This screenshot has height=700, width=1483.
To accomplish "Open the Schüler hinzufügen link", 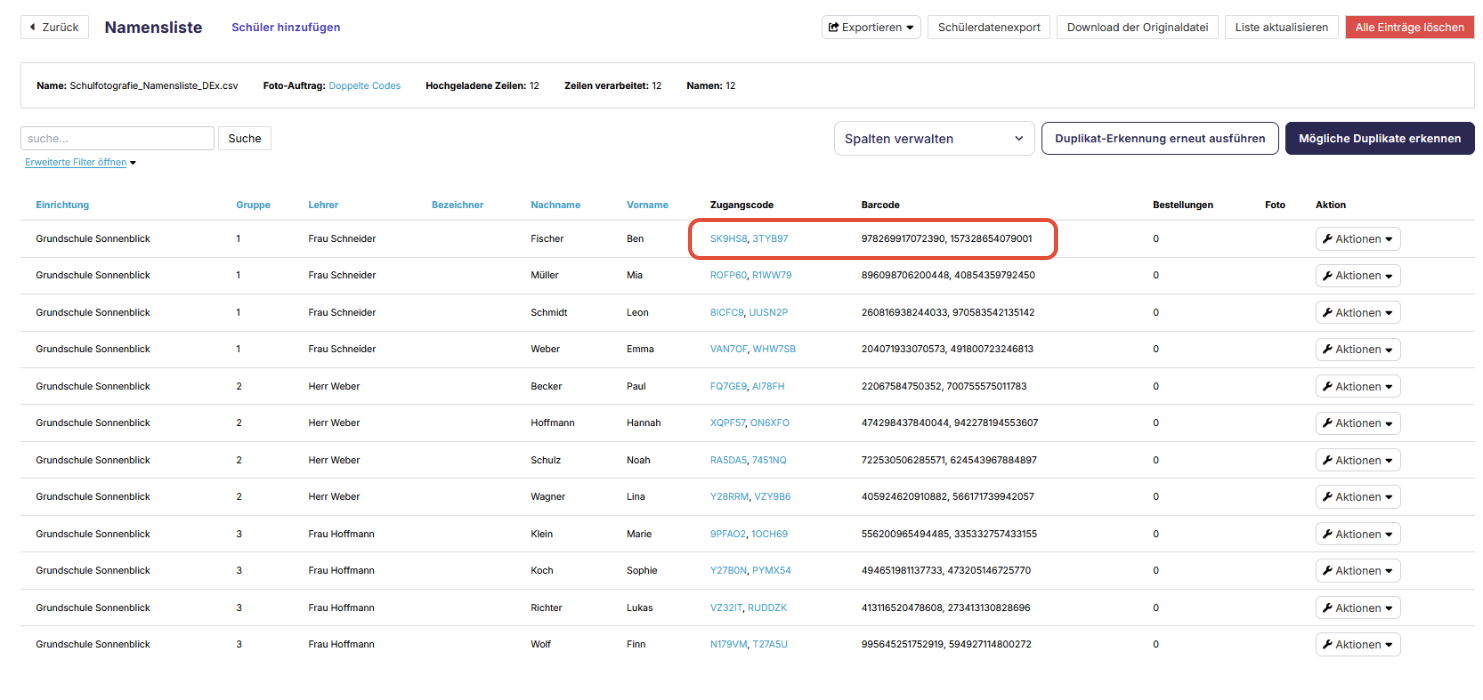I will coord(286,27).
